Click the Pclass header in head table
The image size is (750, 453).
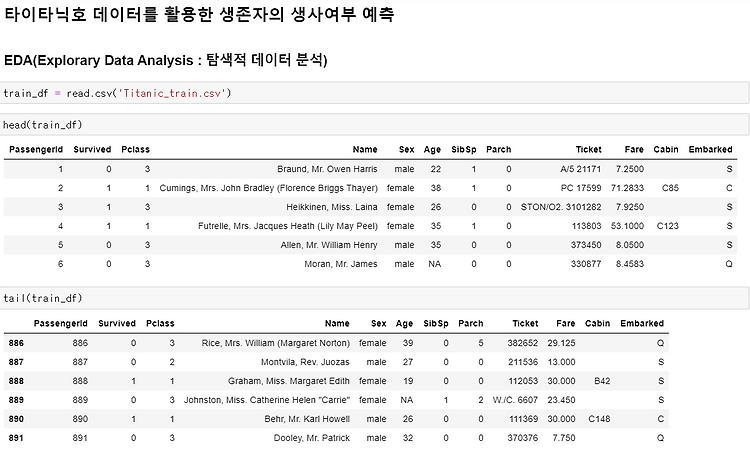coord(135,149)
